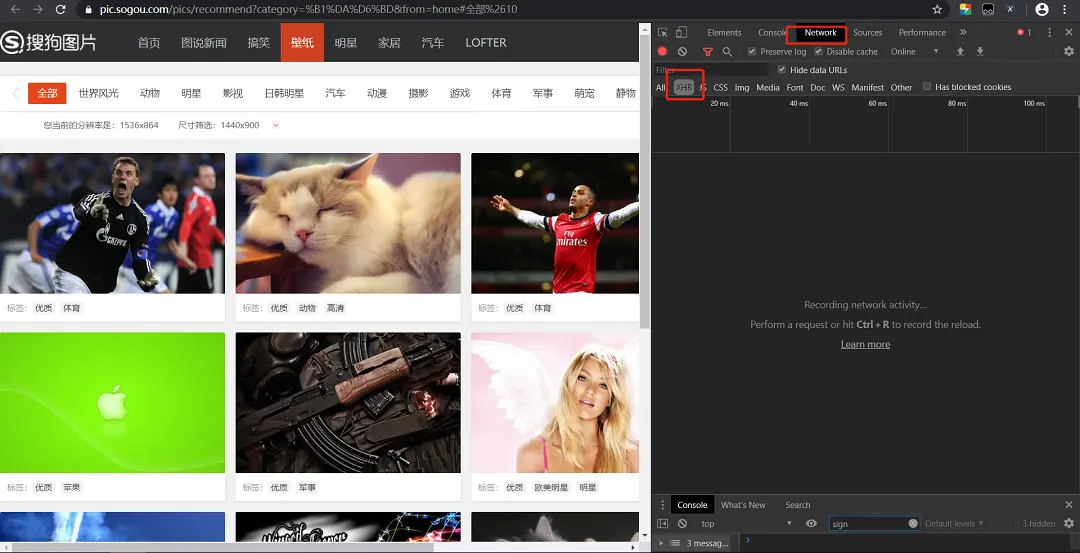Filter requests by XHR type

coord(683,87)
